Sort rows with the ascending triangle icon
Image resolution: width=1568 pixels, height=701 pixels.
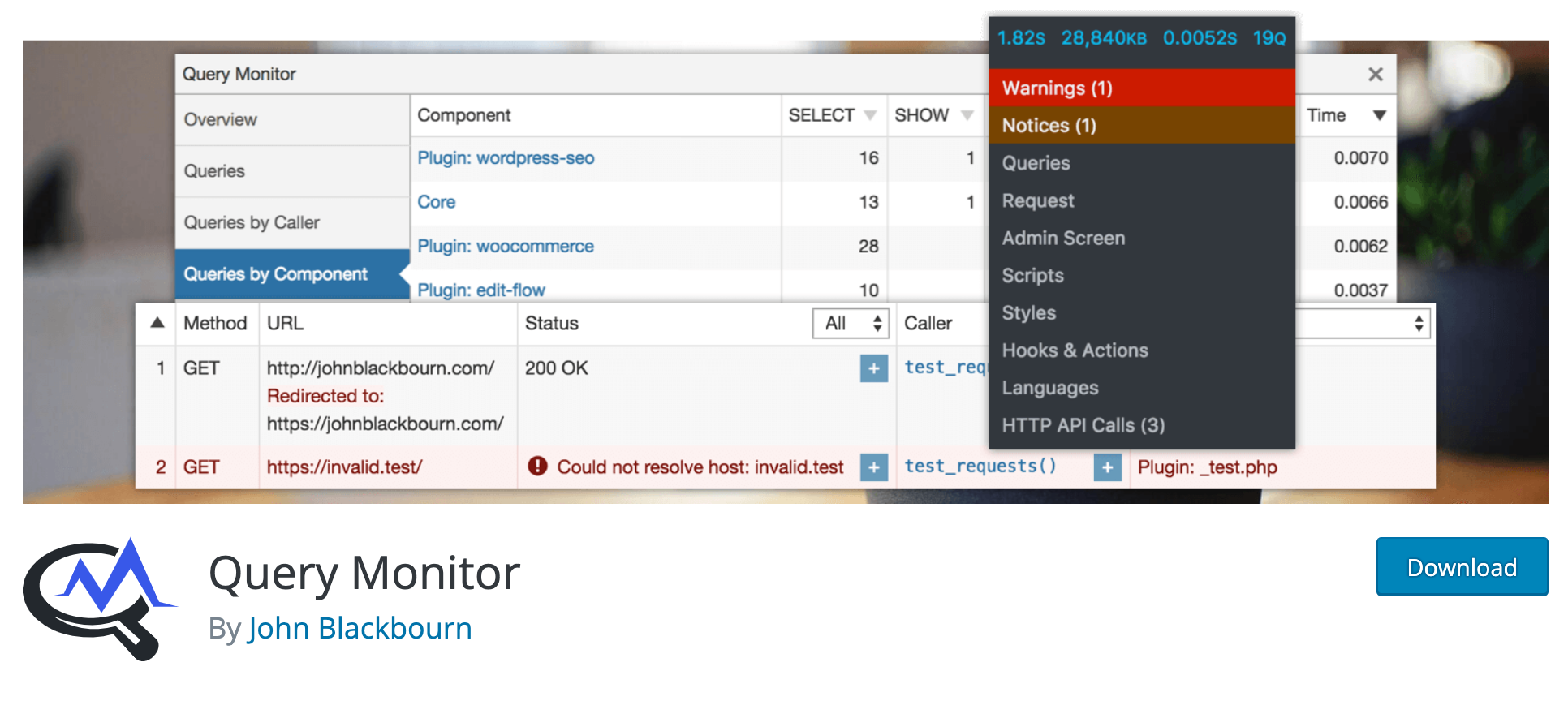(x=157, y=323)
